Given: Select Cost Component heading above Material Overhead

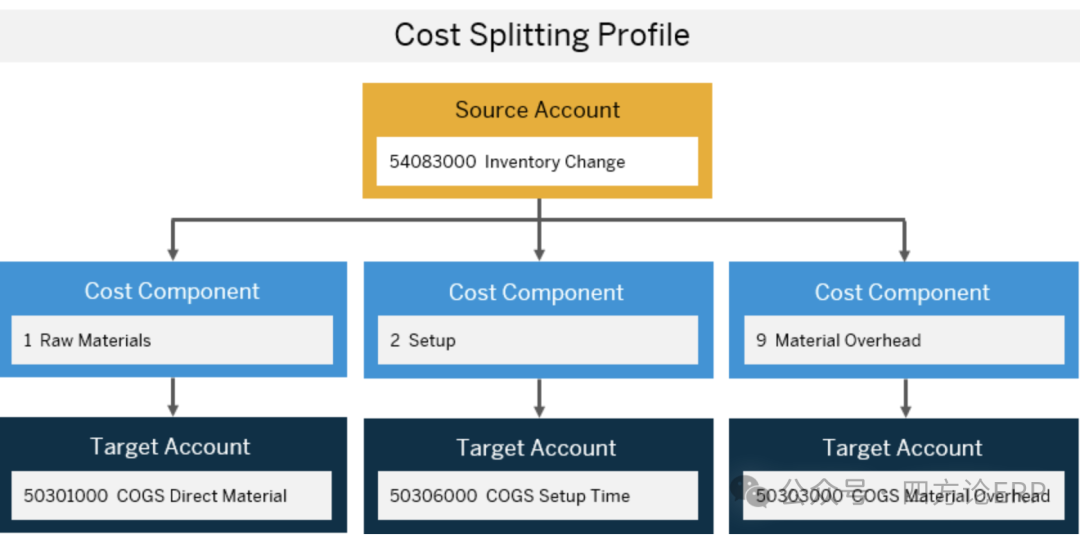Looking at the screenshot, I should click(902, 292).
